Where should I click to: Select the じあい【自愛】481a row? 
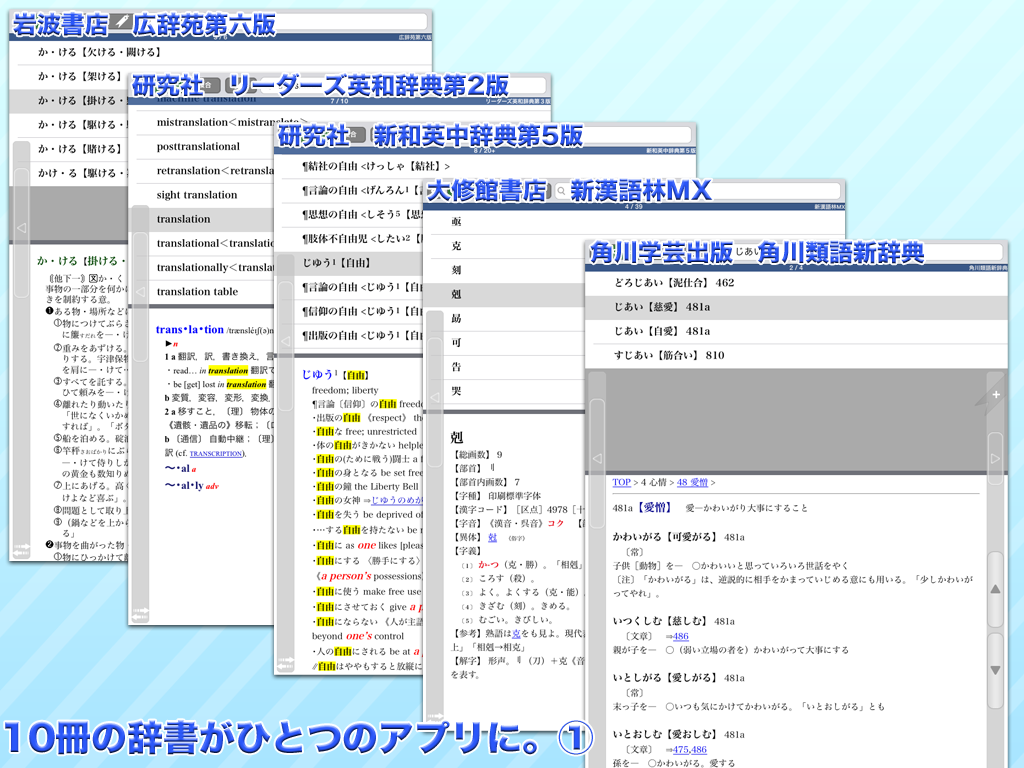click(795, 331)
